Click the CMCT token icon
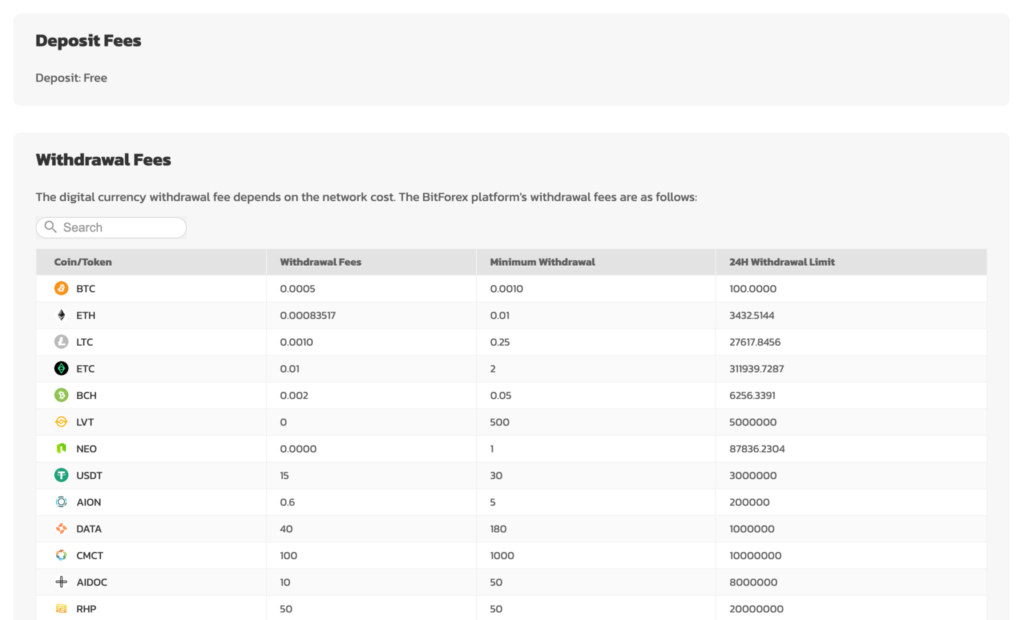Screen dimensions: 1024x620 point(61,555)
